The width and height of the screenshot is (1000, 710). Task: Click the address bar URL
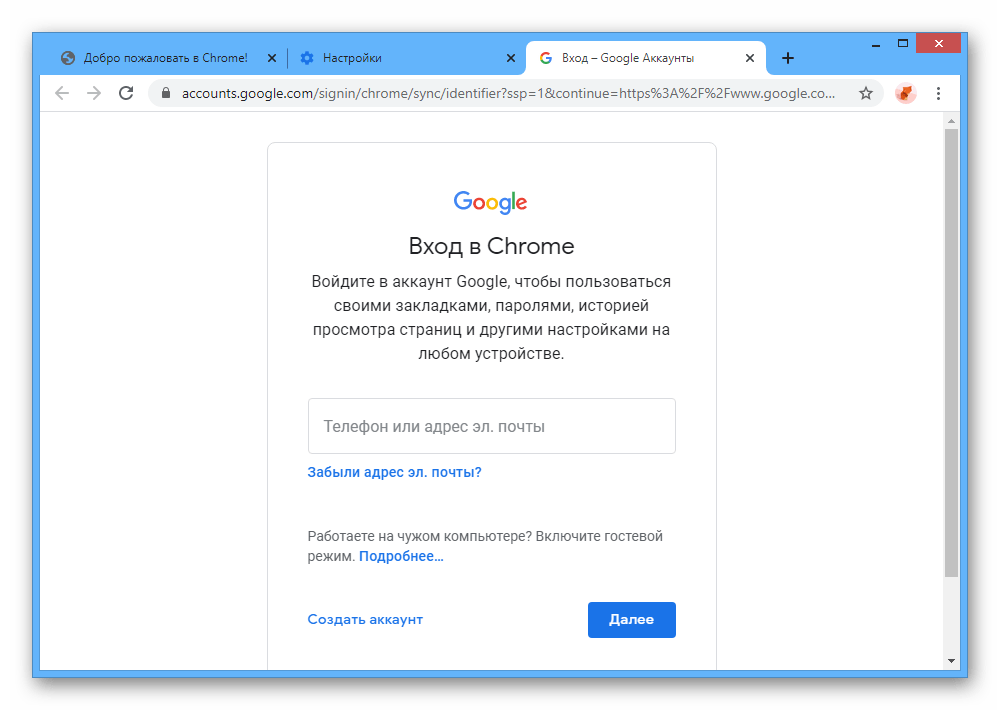[x=500, y=93]
